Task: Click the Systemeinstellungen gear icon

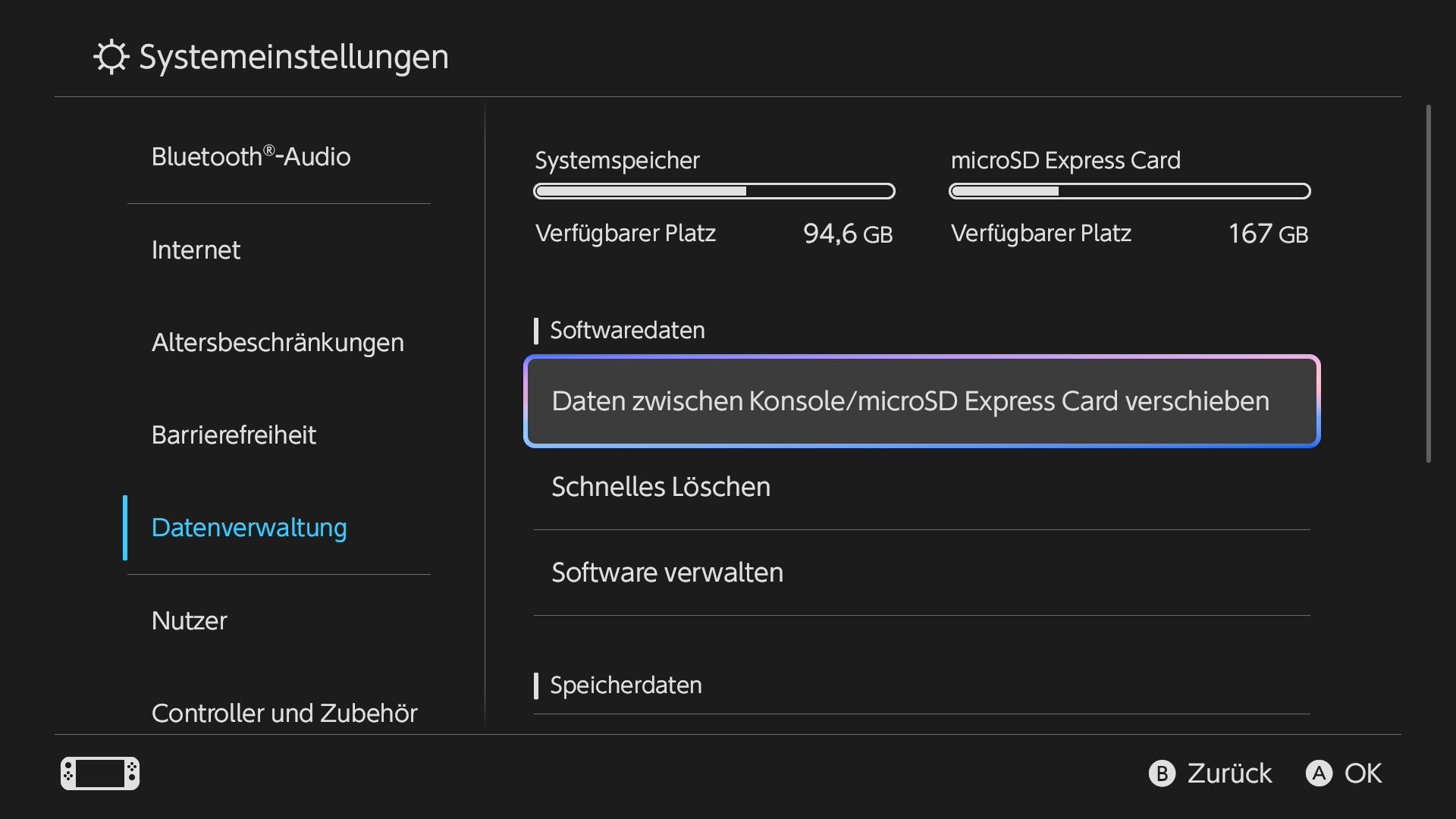Action: click(111, 57)
